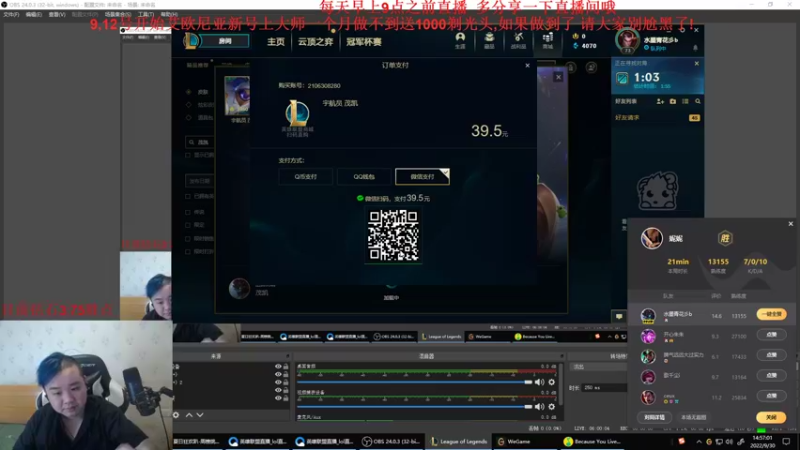Click the friend list search icon
800x450 pixels.
click(697, 102)
